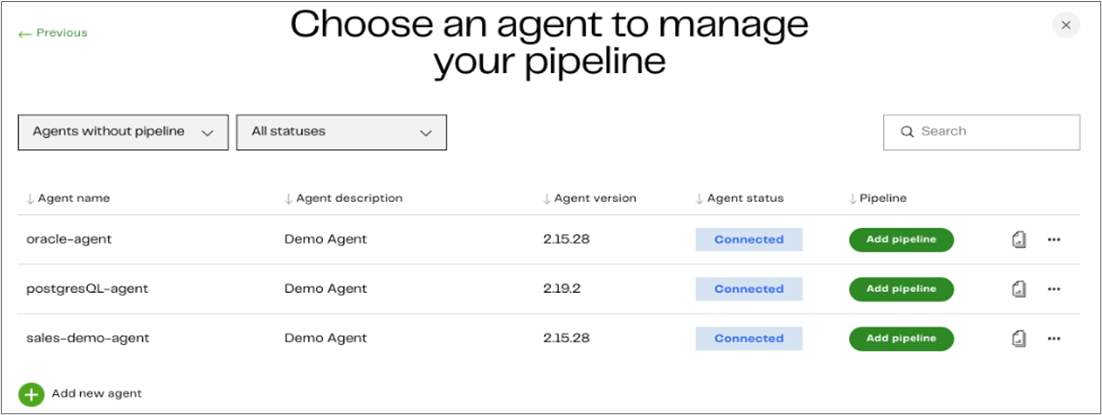The image size is (1102, 415).
Task: Open the document icon for sales-demo-agent
Action: (x=1019, y=338)
